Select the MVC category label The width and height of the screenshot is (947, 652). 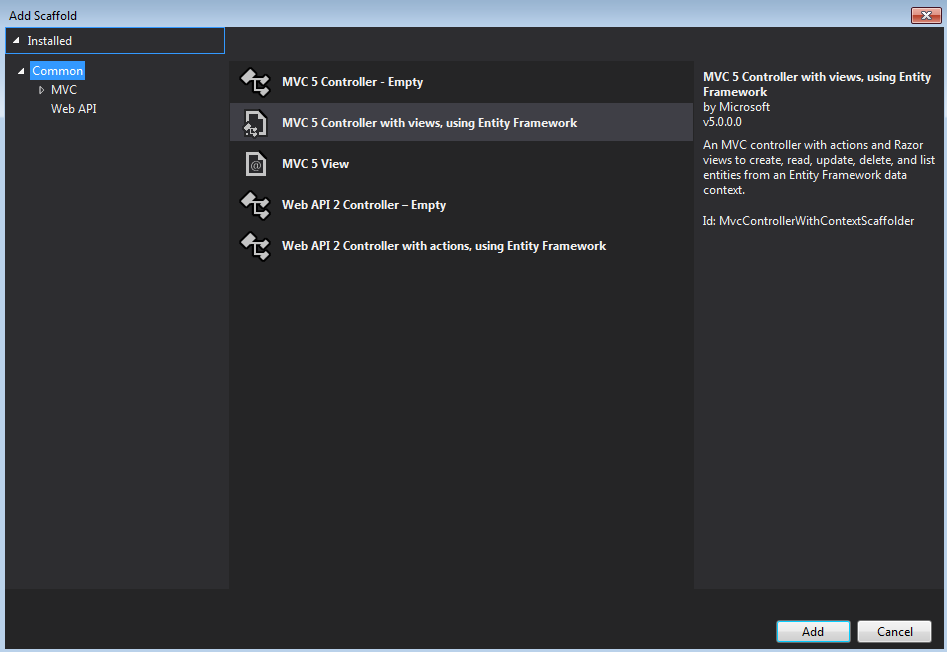64,90
